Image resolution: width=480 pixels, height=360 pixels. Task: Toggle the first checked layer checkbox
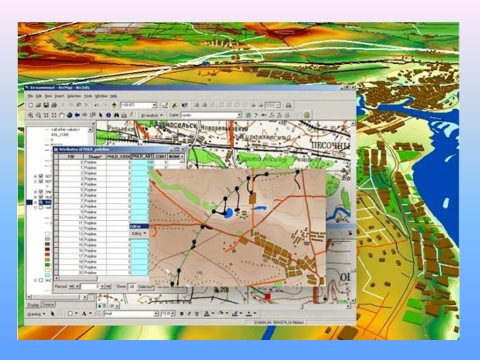pos(41,176)
